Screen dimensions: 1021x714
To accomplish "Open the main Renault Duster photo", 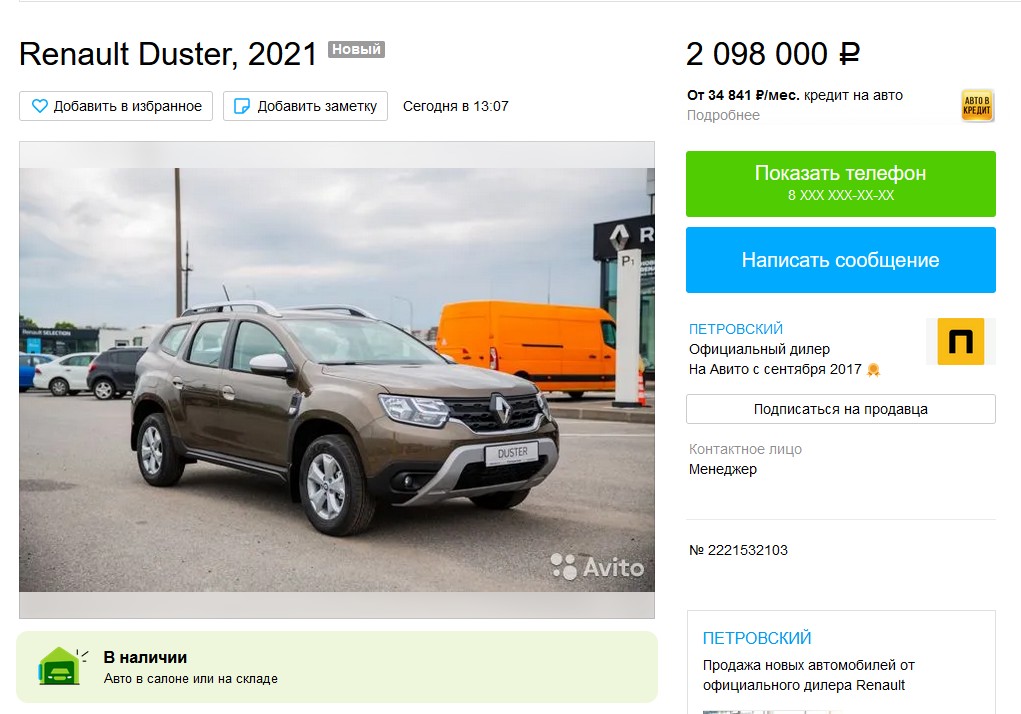I will [337, 379].
